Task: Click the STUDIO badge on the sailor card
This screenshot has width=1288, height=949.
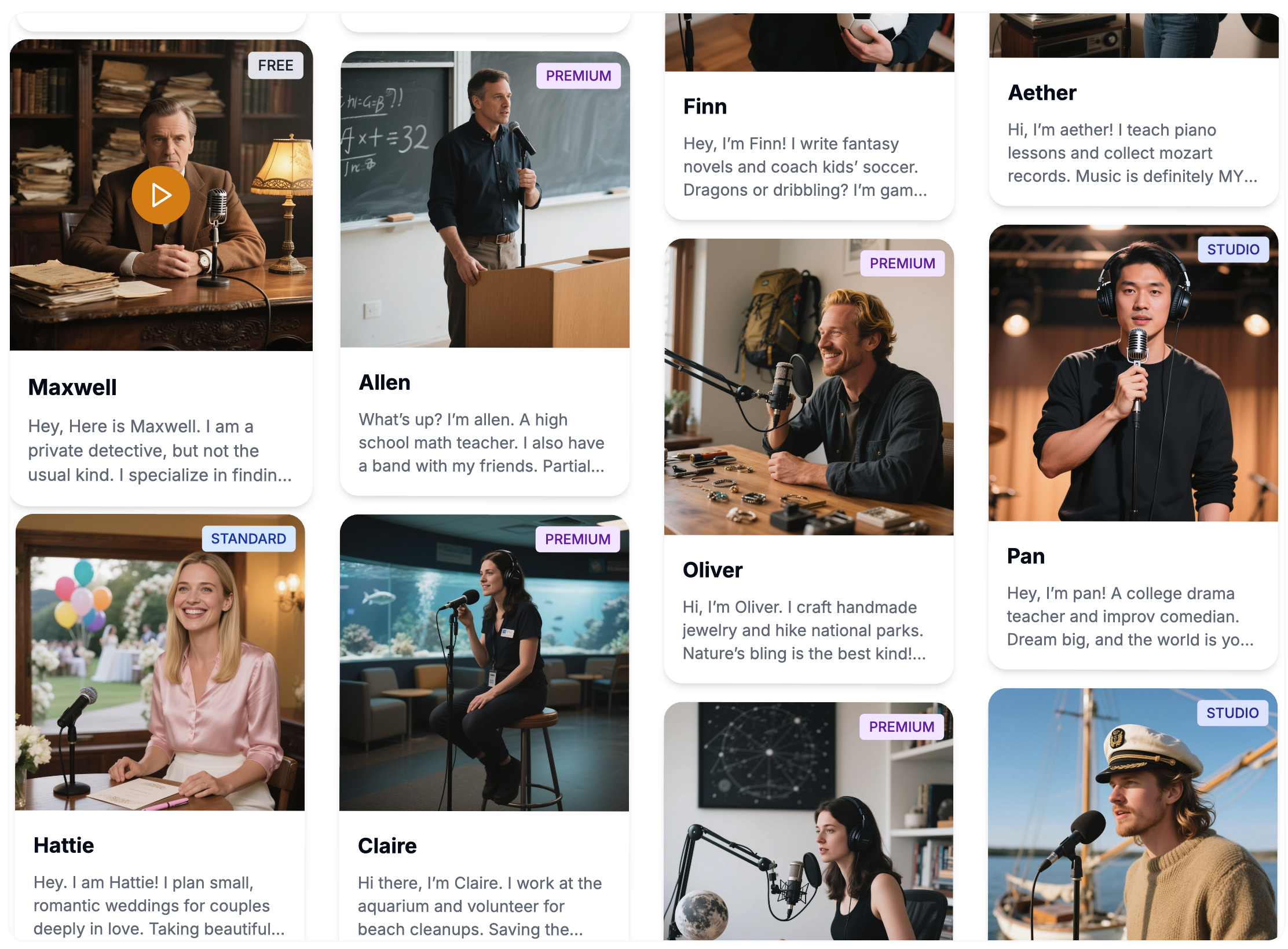Action: pos(1232,713)
